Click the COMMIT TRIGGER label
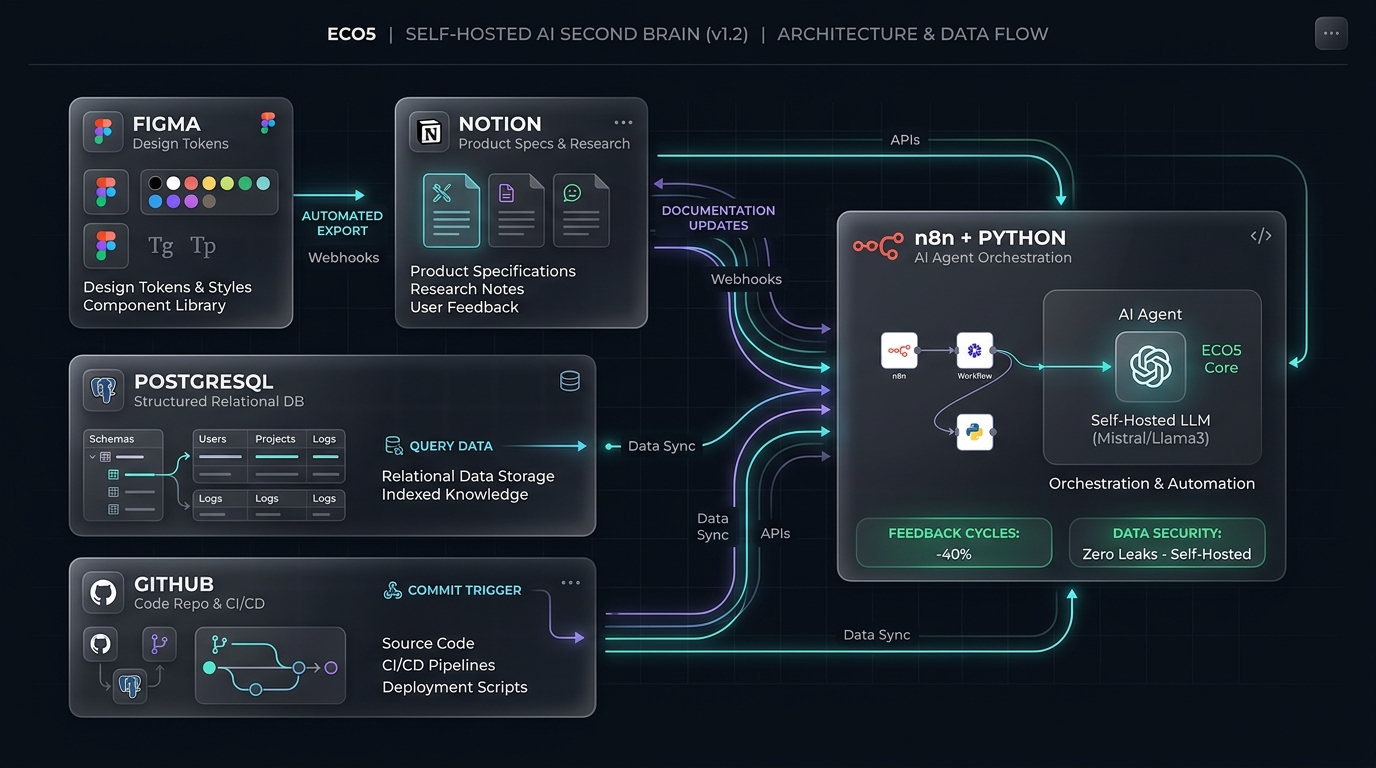1376x768 pixels. pos(465,590)
